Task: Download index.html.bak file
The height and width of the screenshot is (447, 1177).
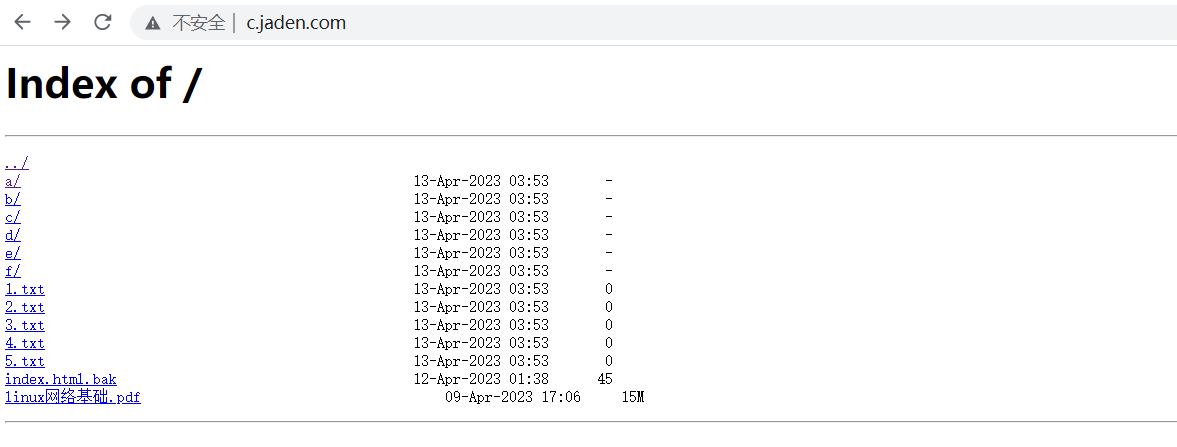Action: pos(61,379)
